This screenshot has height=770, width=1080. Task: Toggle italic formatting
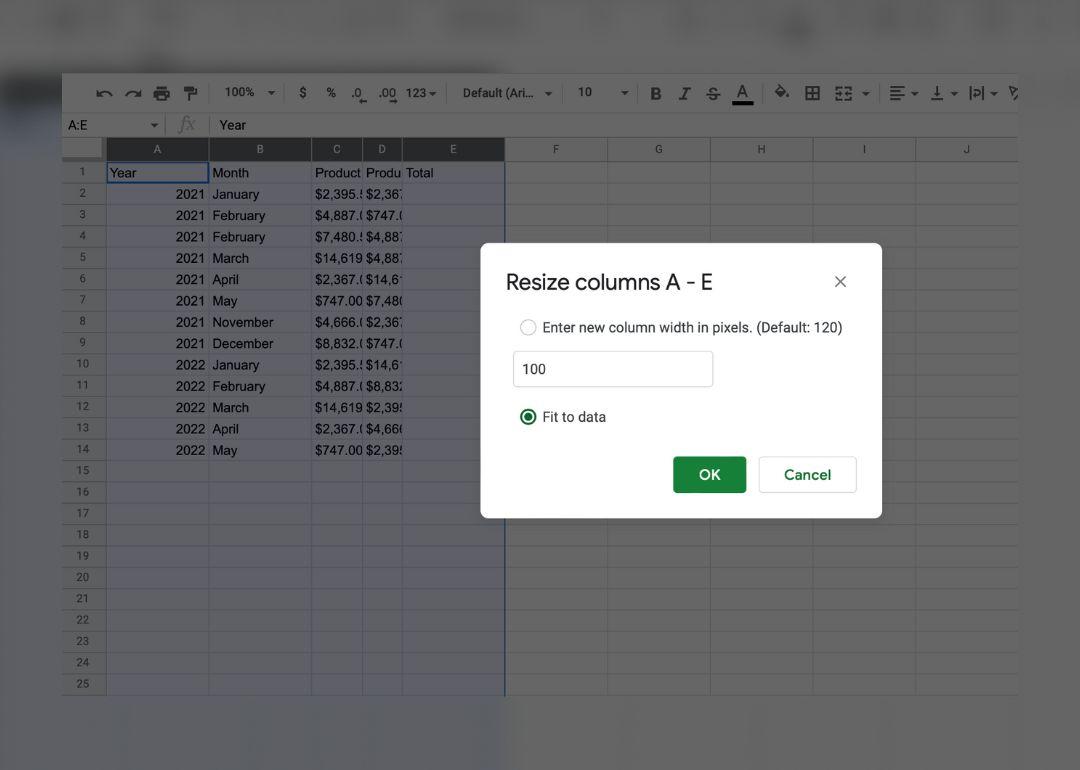pyautogui.click(x=684, y=93)
